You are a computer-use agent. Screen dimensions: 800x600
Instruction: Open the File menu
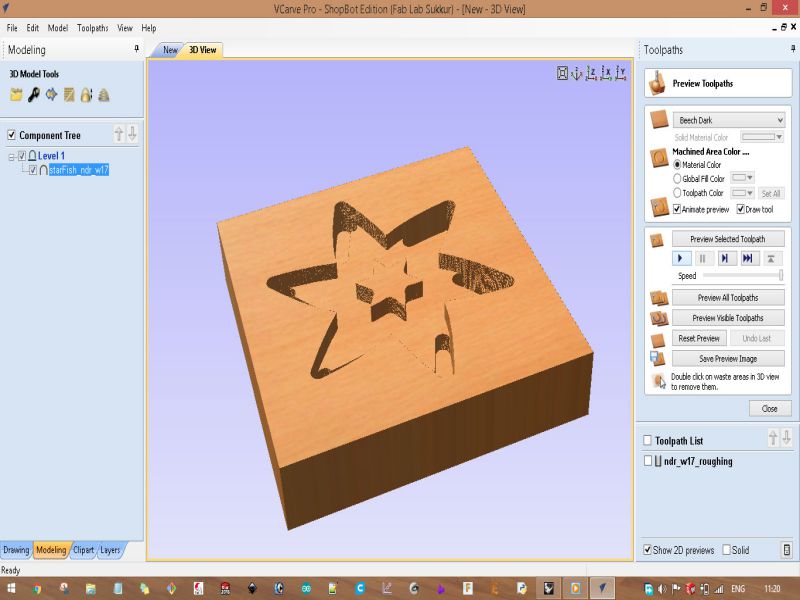(x=12, y=28)
